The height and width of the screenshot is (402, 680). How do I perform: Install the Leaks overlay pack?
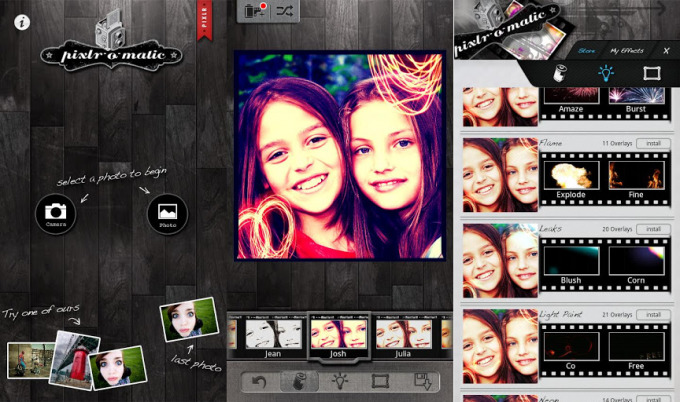pos(653,229)
